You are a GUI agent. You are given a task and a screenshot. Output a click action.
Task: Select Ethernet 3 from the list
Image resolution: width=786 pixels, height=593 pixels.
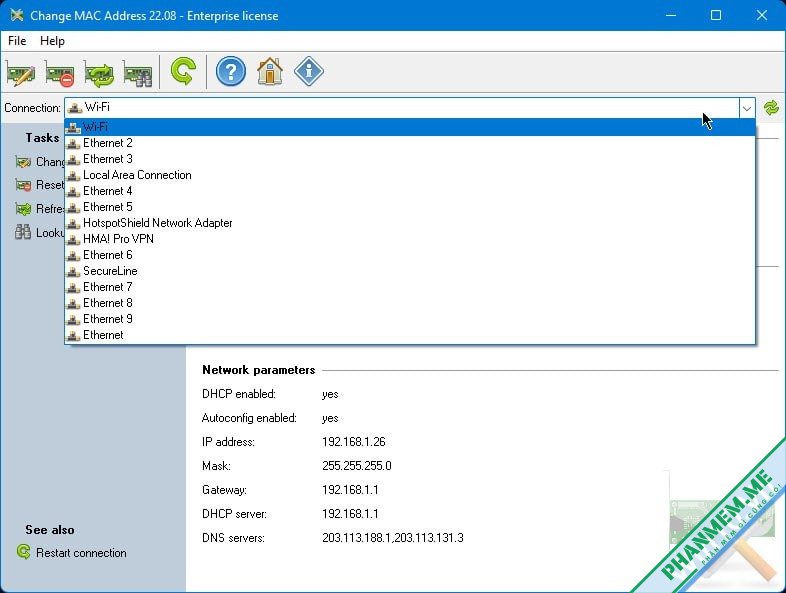(x=410, y=159)
